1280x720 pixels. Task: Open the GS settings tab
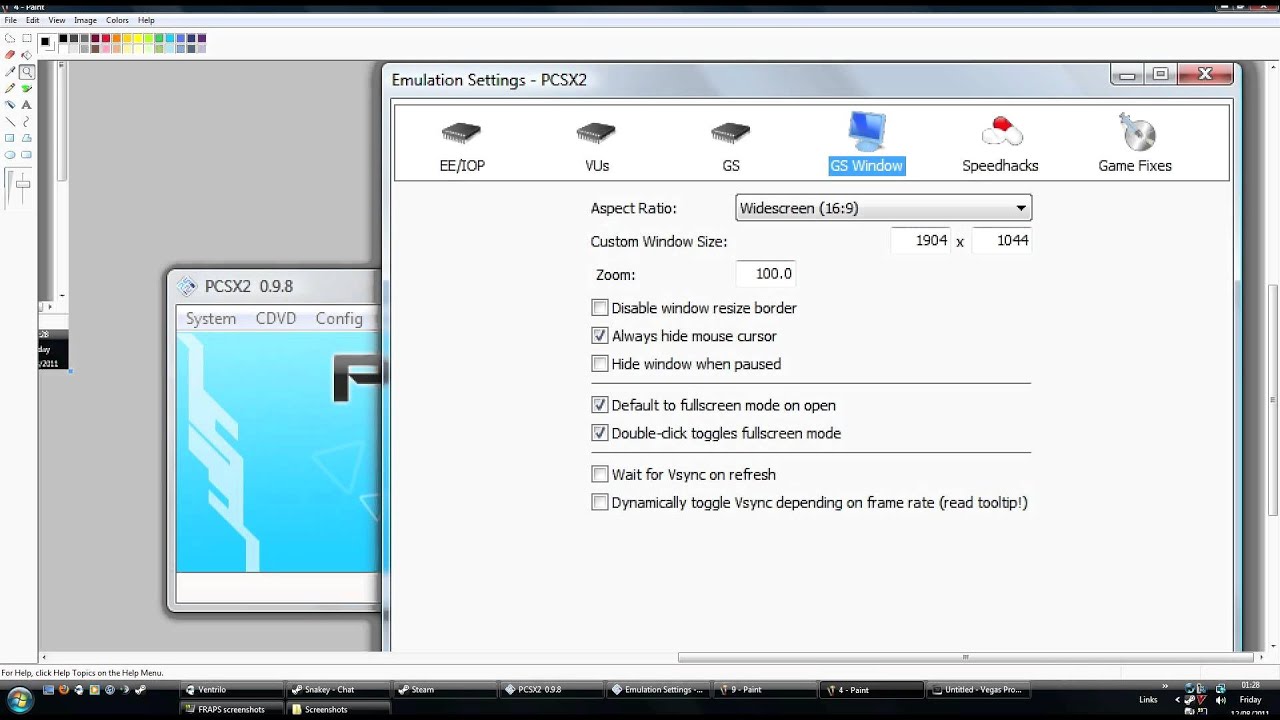click(731, 146)
